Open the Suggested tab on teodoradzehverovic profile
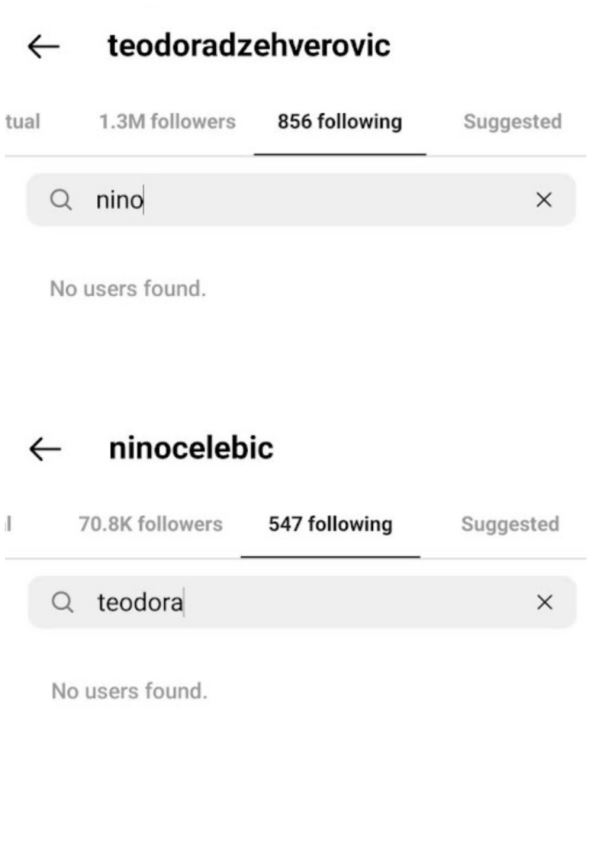Image resolution: width=592 pixels, height=853 pixels. pyautogui.click(x=513, y=121)
